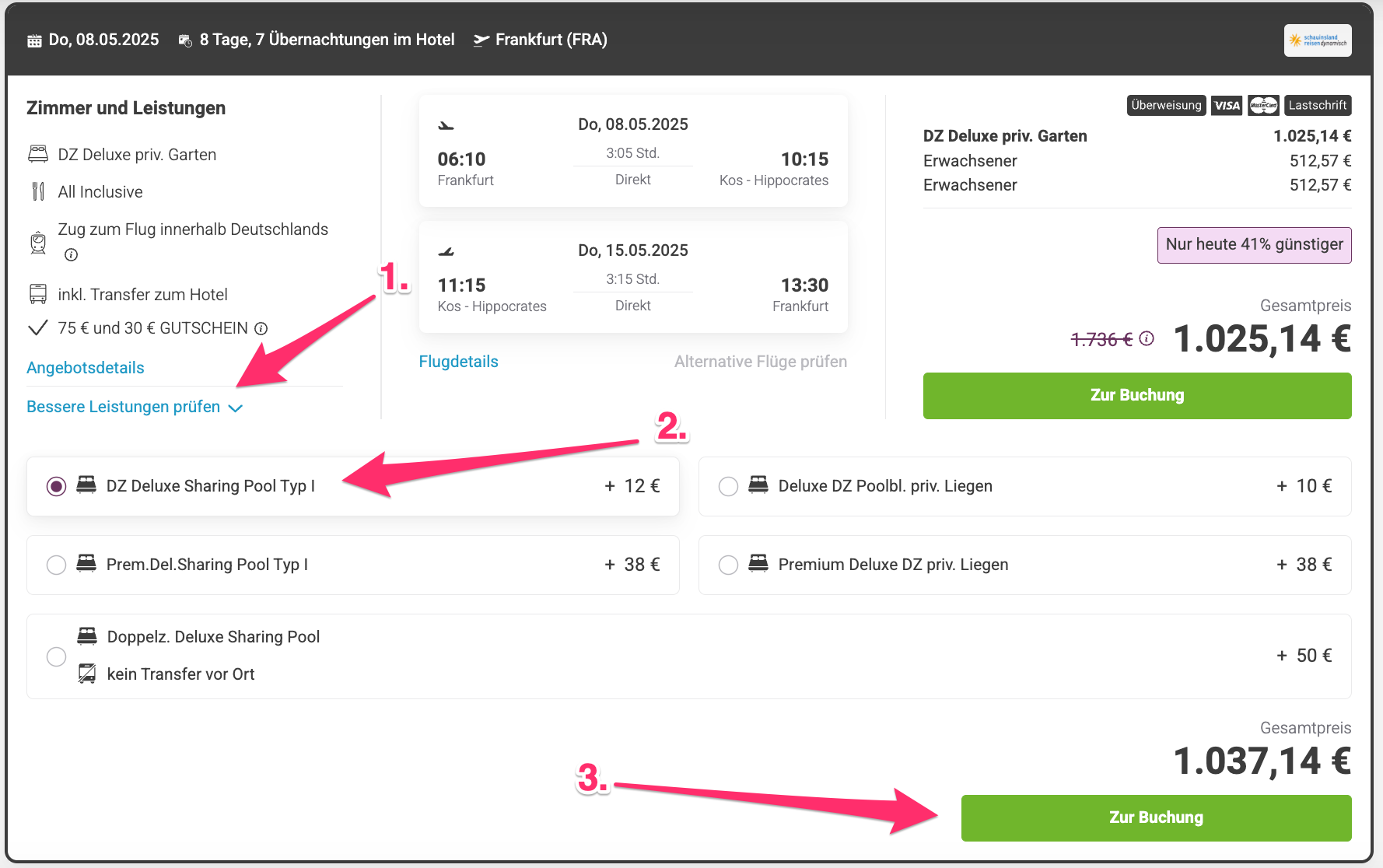
Task: Click the Nur heute 41% günstiger badge
Action: pyautogui.click(x=1253, y=245)
